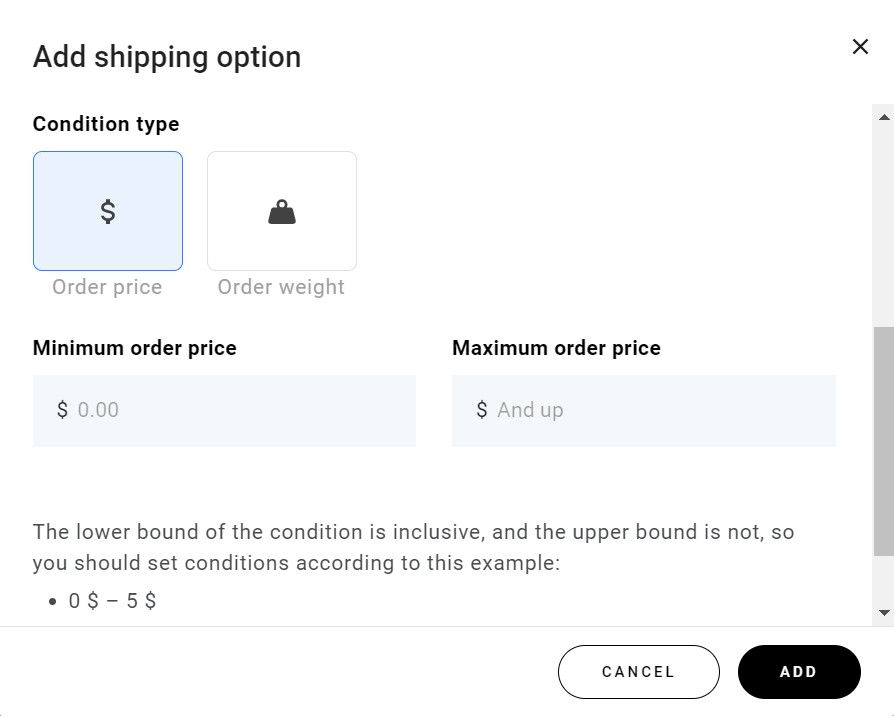Click the scrollbar down arrow
The image size is (894, 716).
coord(884,613)
